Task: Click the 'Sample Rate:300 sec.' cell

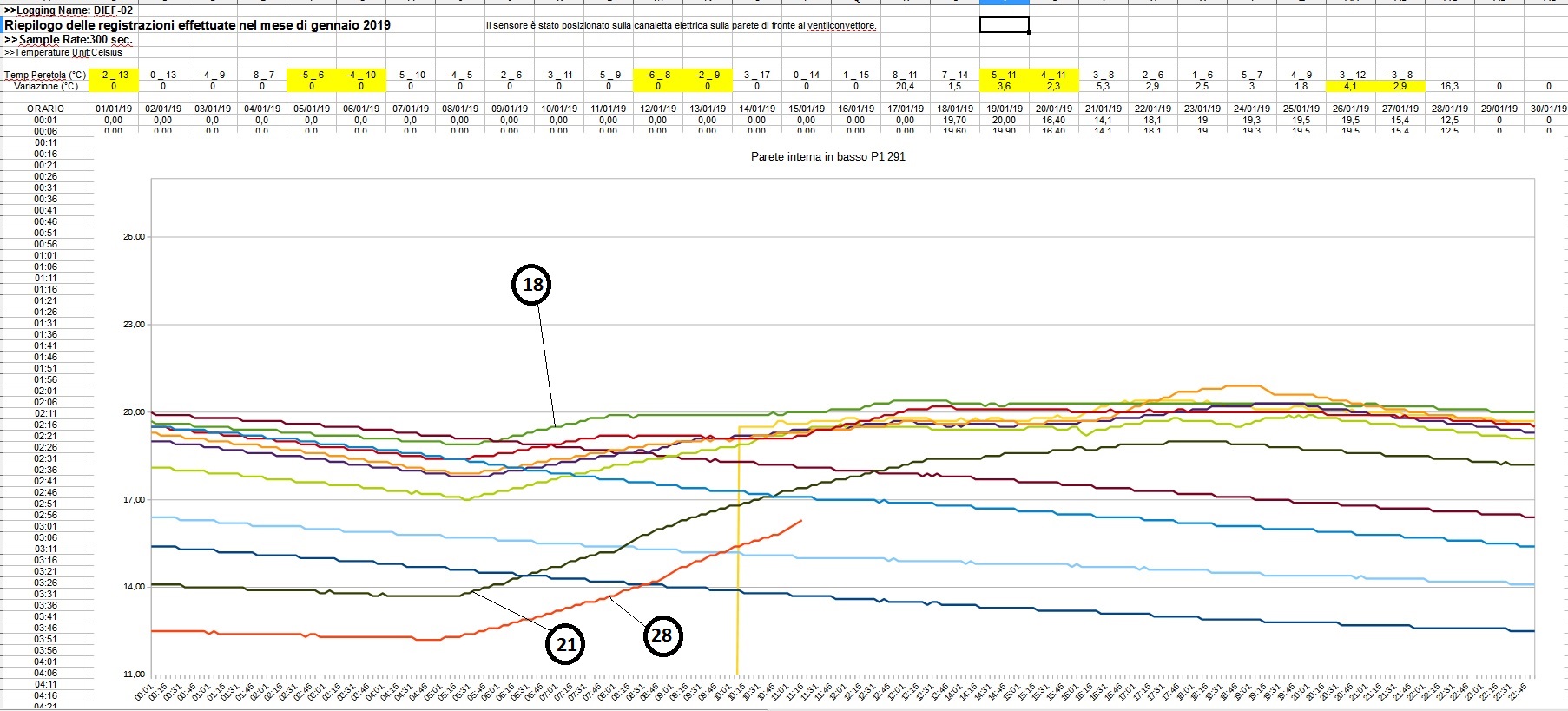Action: [69, 40]
